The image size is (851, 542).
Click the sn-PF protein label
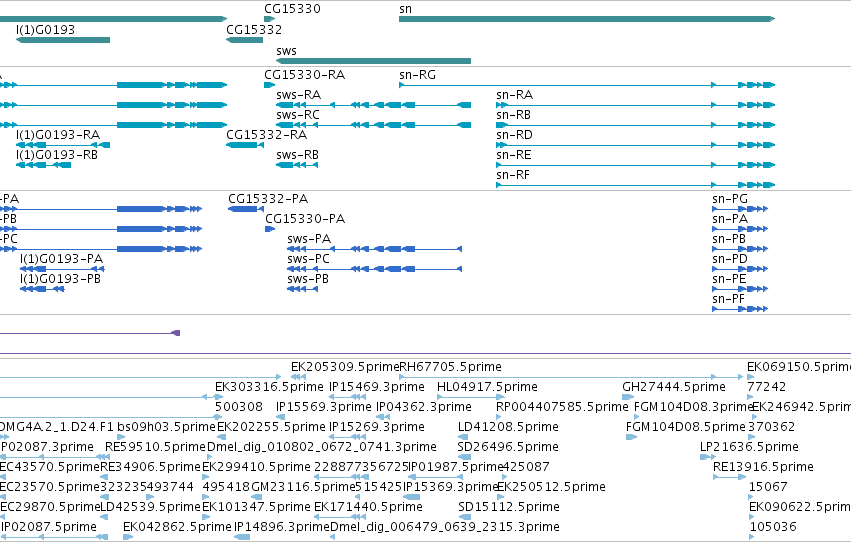(728, 299)
